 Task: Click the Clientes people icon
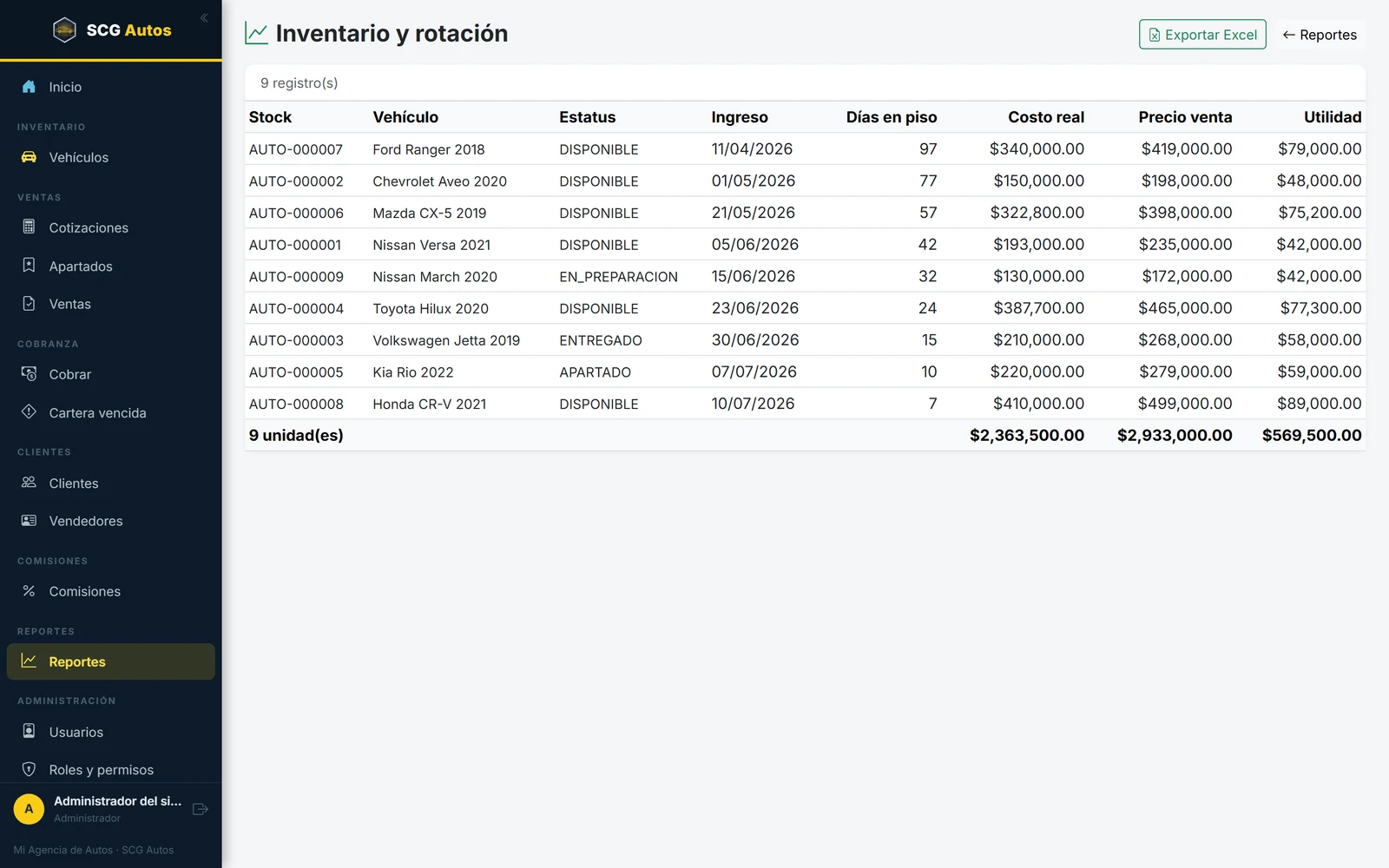[x=29, y=482]
